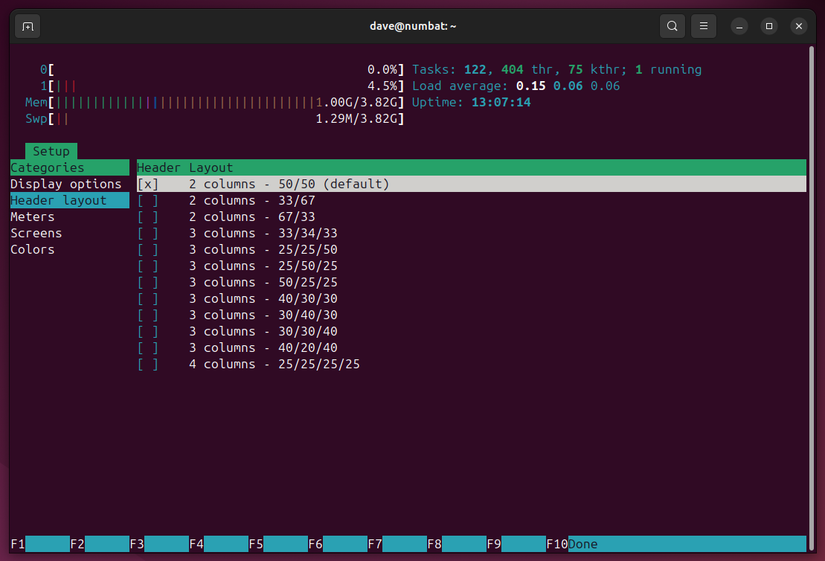Choose the 4 columns 25/25/25/25 layout
This screenshot has height=561, width=825.
tap(471, 364)
